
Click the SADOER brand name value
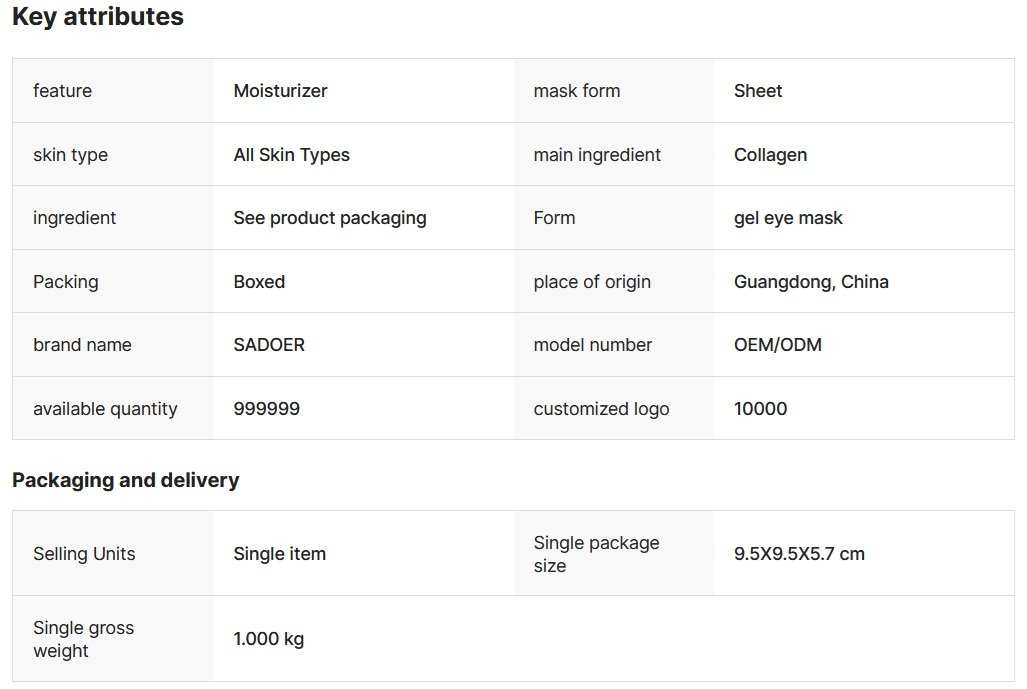pos(269,345)
